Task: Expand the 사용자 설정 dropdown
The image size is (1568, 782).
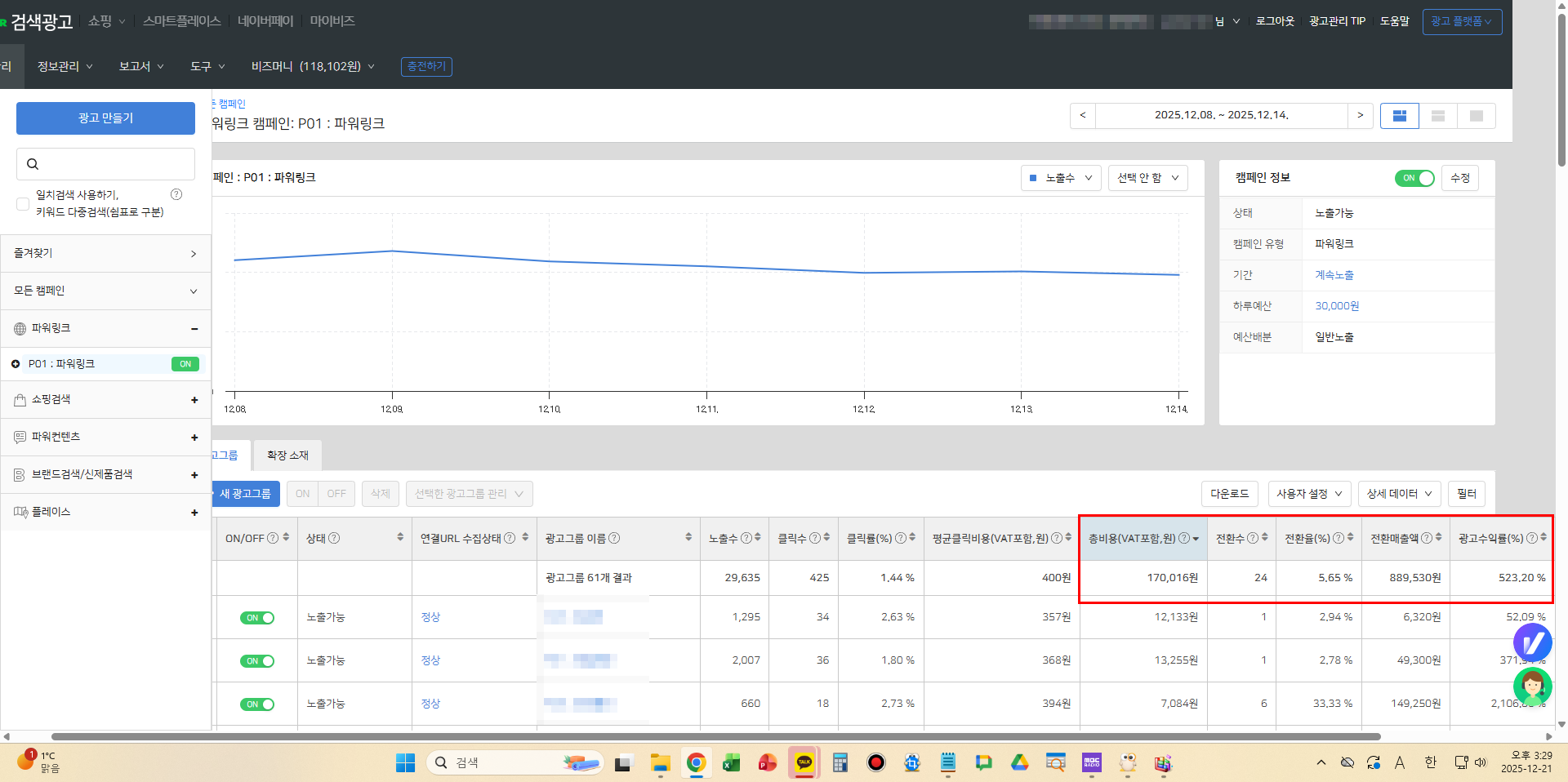Action: [x=1309, y=494]
